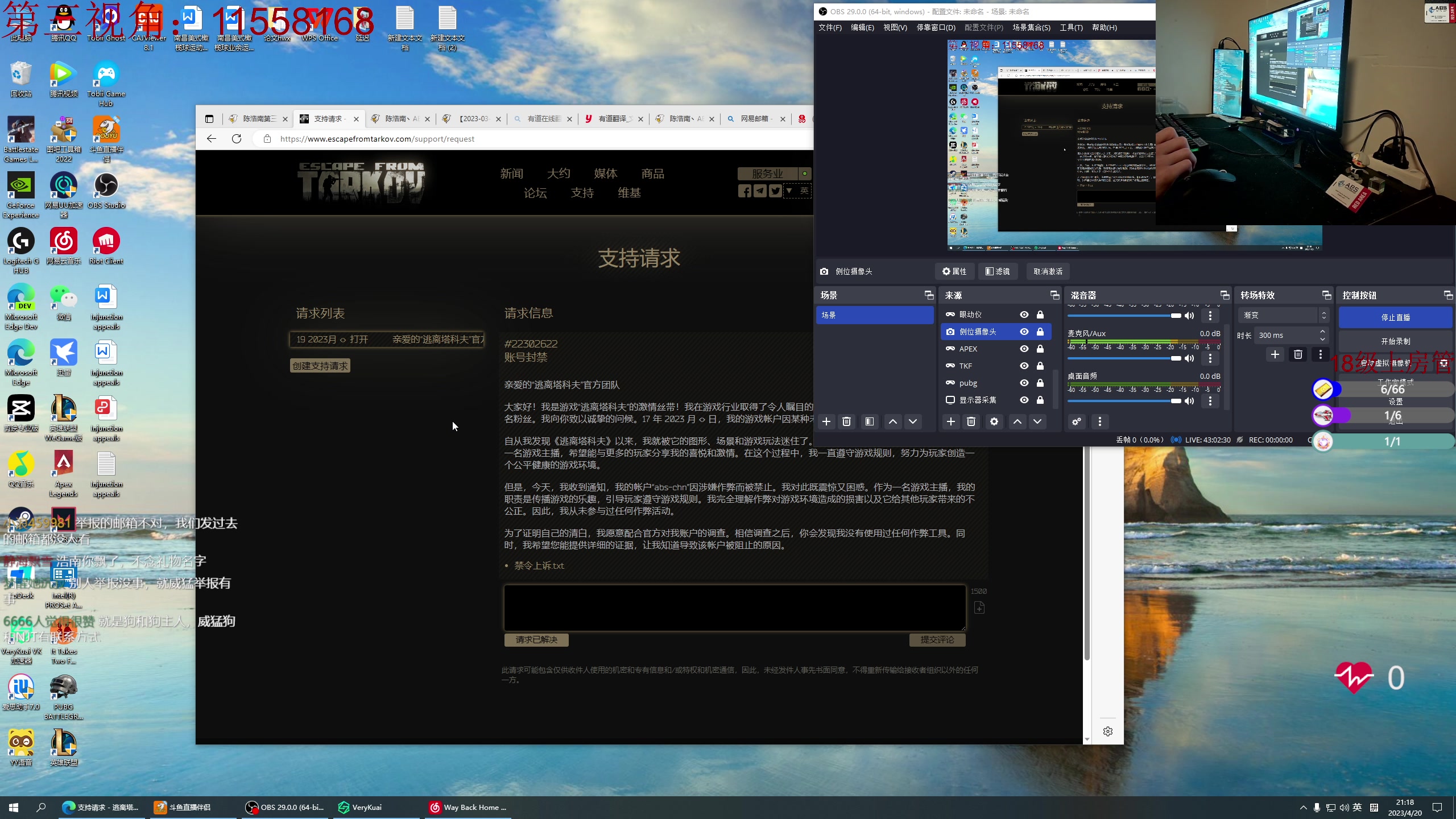Open language selector on Tarkov site
This screenshot has height=819, width=1456.
[x=797, y=191]
